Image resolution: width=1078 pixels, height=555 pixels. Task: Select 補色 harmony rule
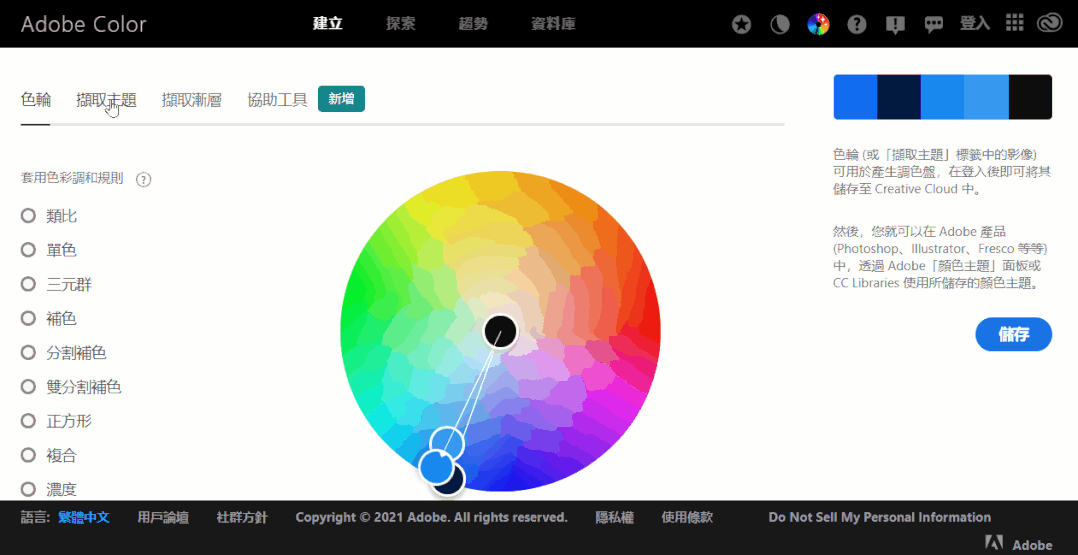(50, 318)
